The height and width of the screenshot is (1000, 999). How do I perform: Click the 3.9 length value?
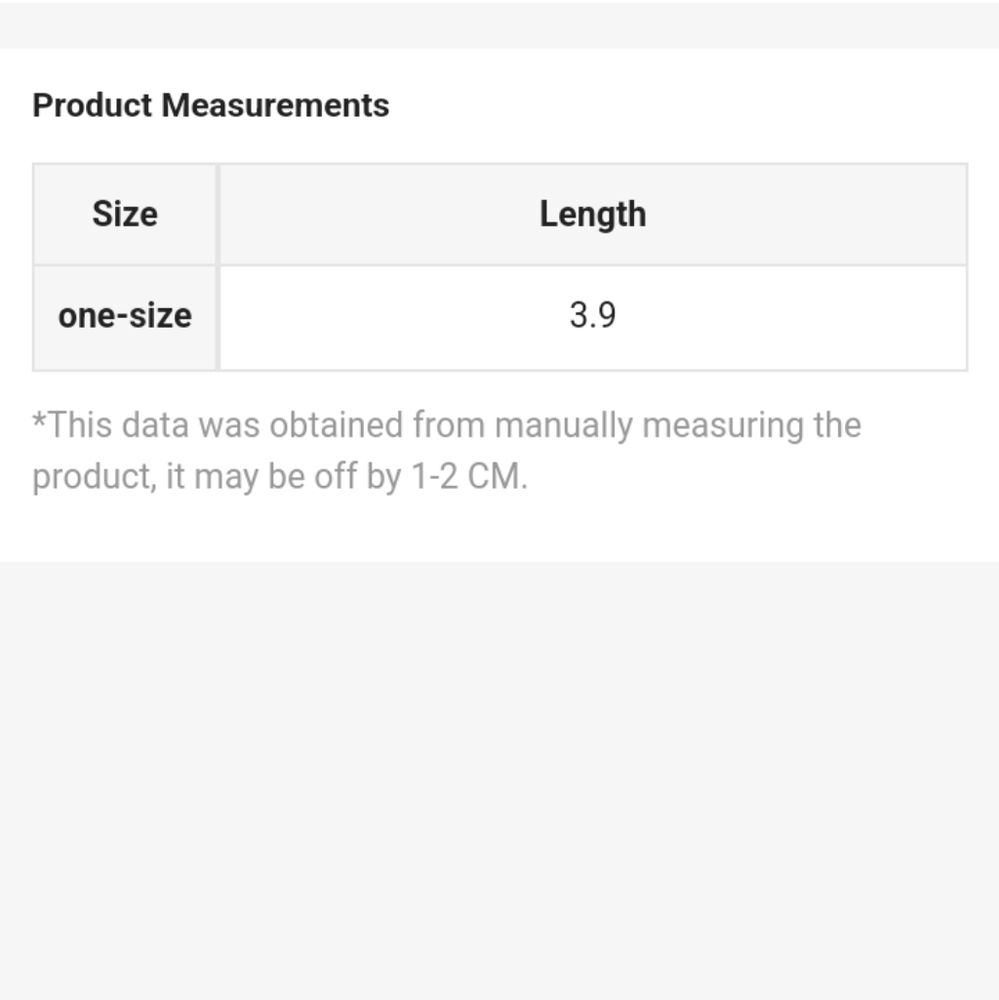pyautogui.click(x=593, y=315)
